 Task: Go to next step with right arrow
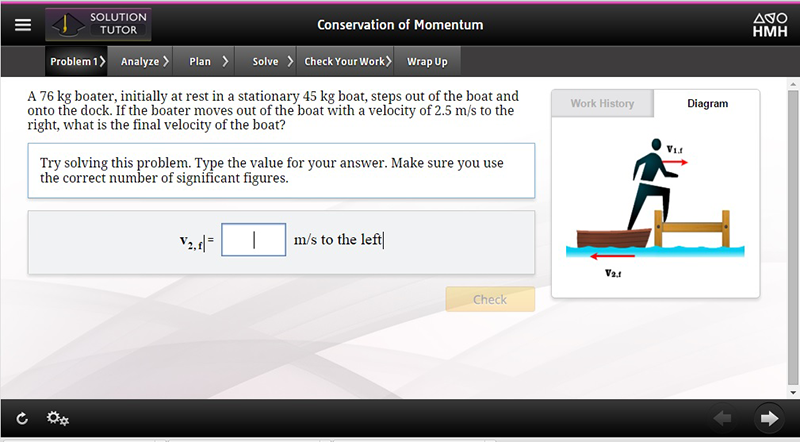pyautogui.click(x=768, y=418)
